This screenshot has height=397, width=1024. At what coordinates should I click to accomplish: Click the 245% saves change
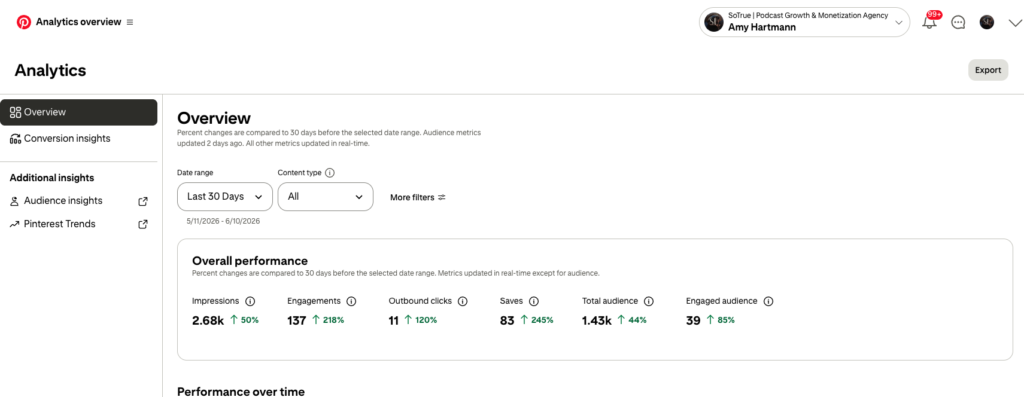pos(537,320)
